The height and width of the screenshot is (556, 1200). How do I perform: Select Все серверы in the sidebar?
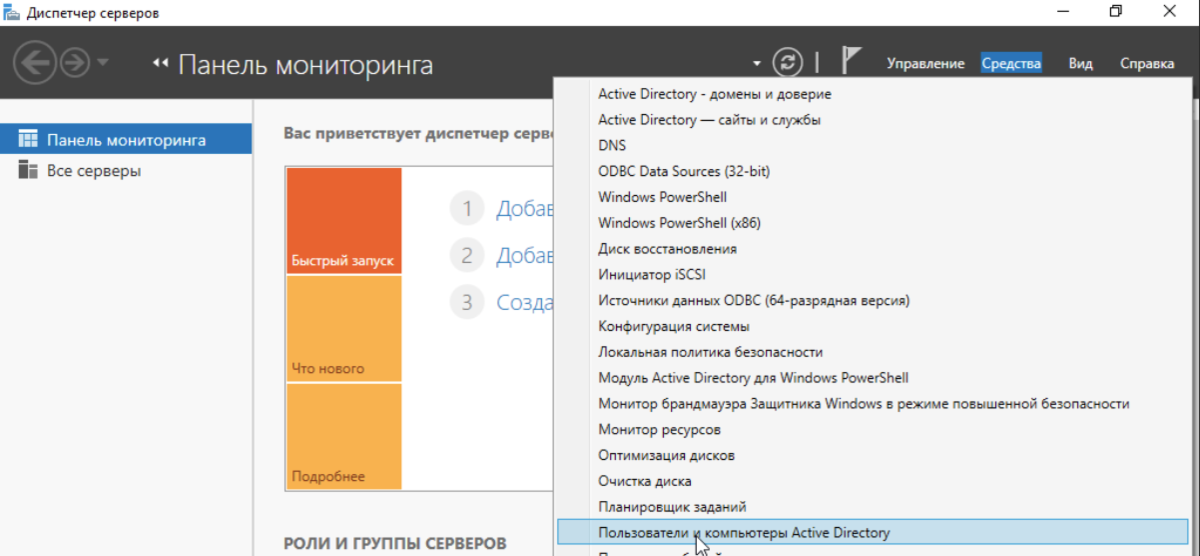point(126,170)
